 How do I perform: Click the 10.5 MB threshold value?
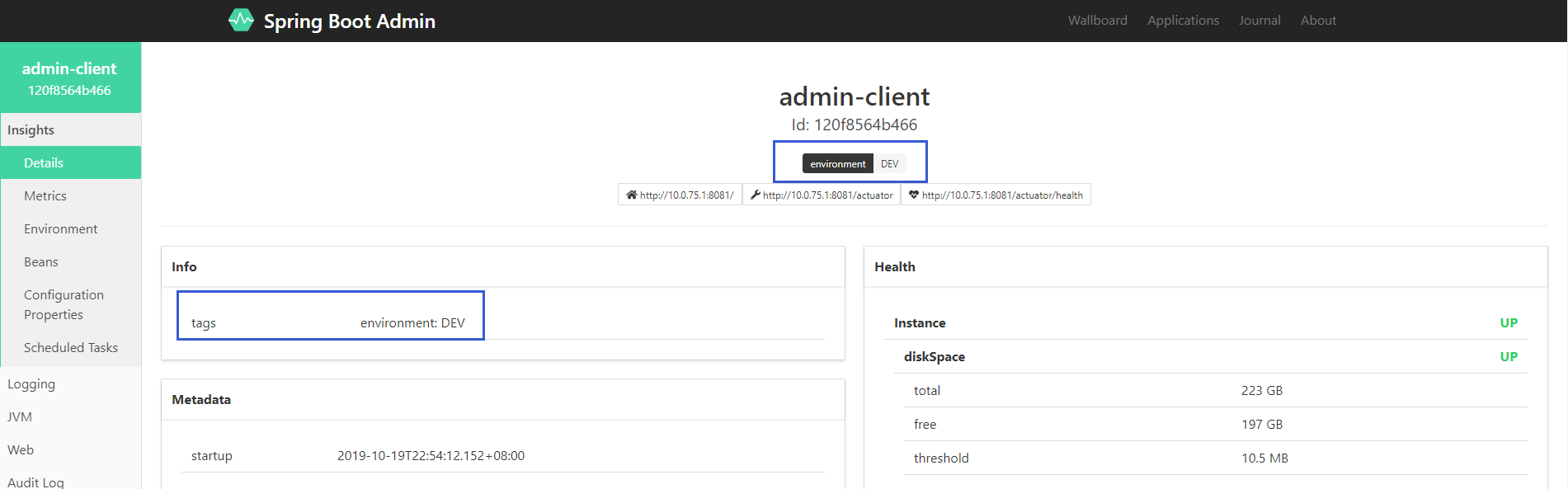click(1264, 458)
